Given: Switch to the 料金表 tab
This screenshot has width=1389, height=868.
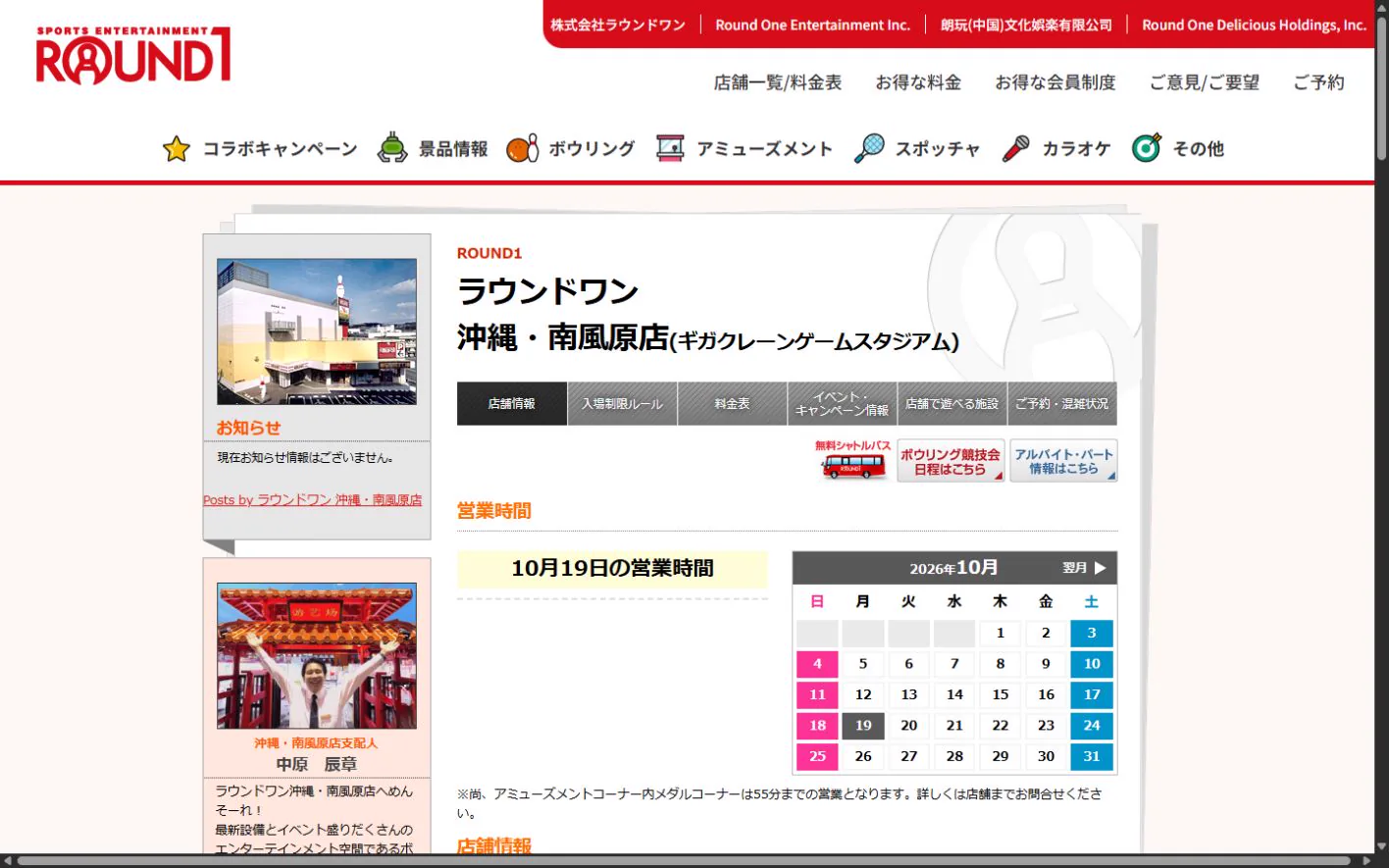Looking at the screenshot, I should click(x=733, y=403).
